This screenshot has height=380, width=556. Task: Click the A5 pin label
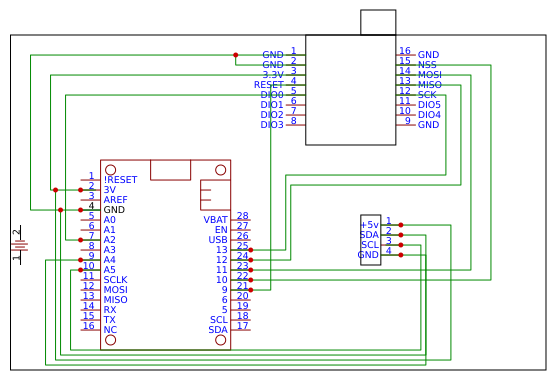[x=109, y=270]
